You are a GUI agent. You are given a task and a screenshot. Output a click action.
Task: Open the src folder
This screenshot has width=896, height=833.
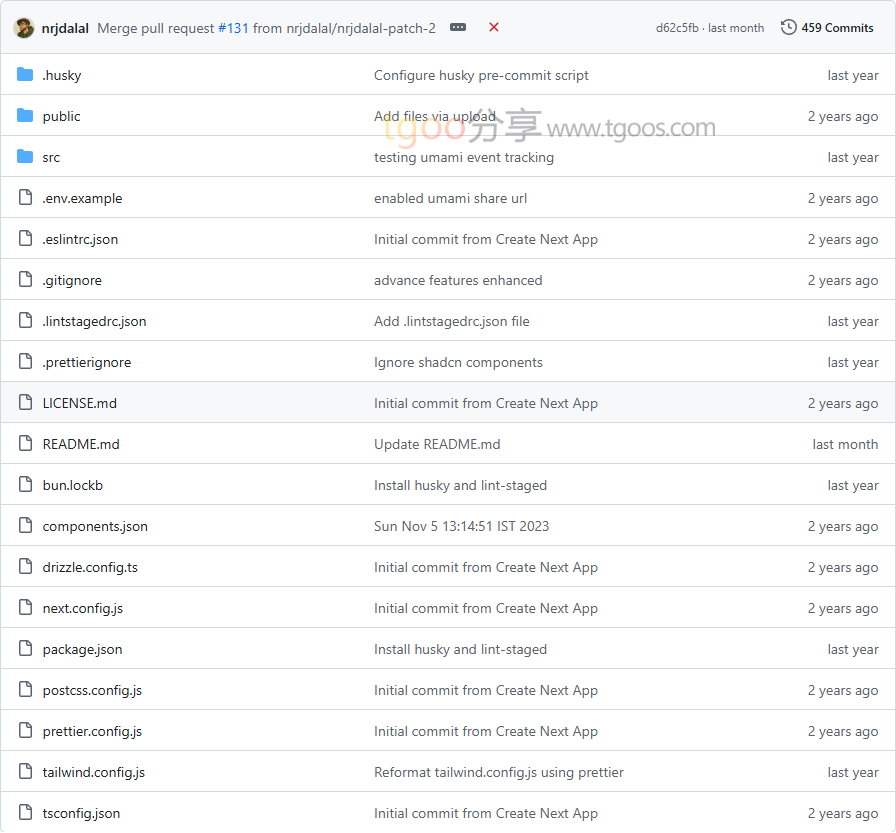click(x=51, y=157)
